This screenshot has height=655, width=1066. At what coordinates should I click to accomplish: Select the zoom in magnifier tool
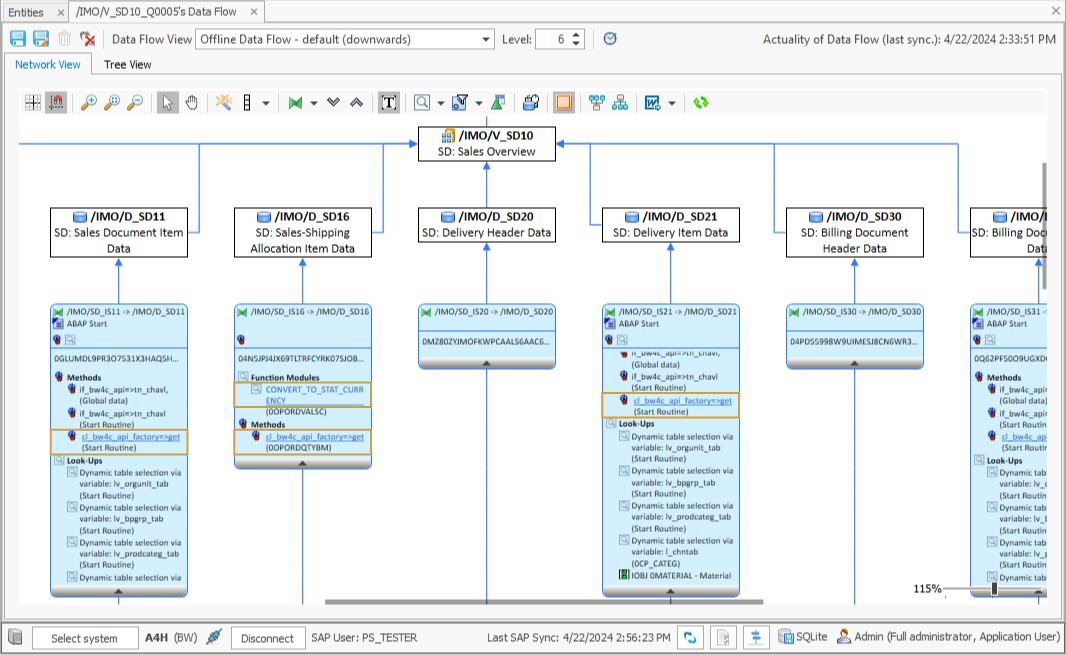pyautogui.click(x=88, y=102)
